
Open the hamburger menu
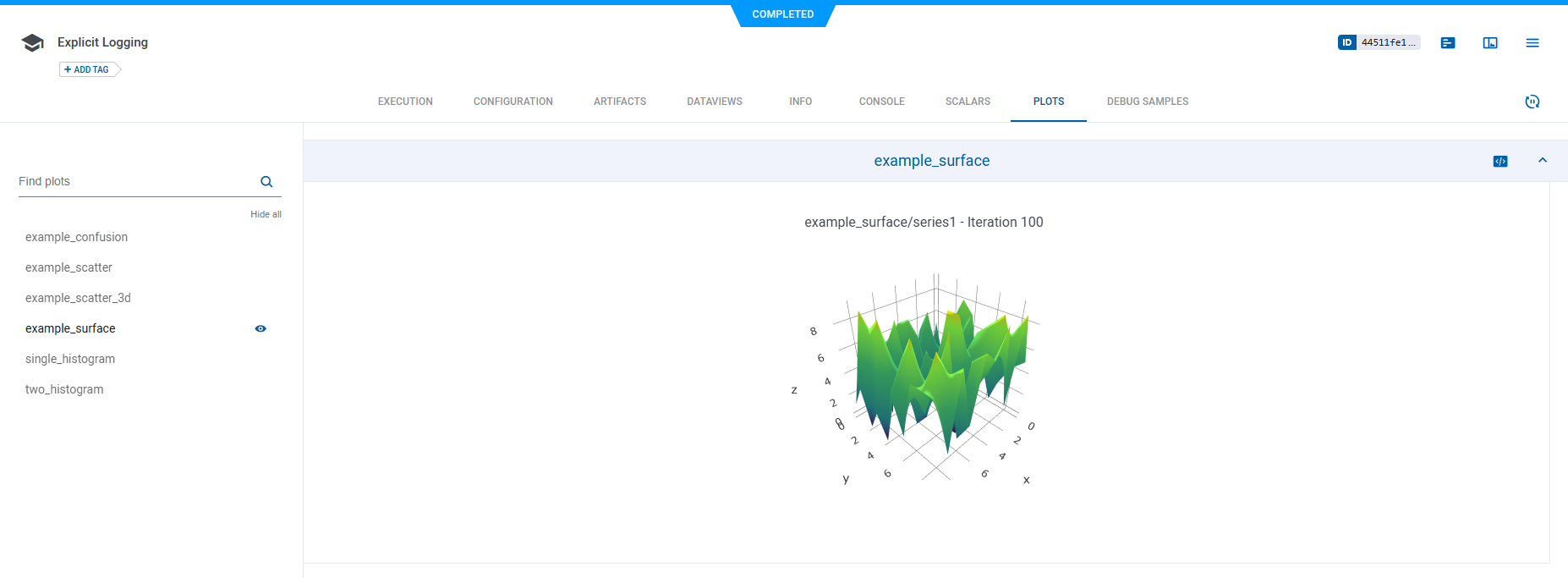pyautogui.click(x=1532, y=42)
